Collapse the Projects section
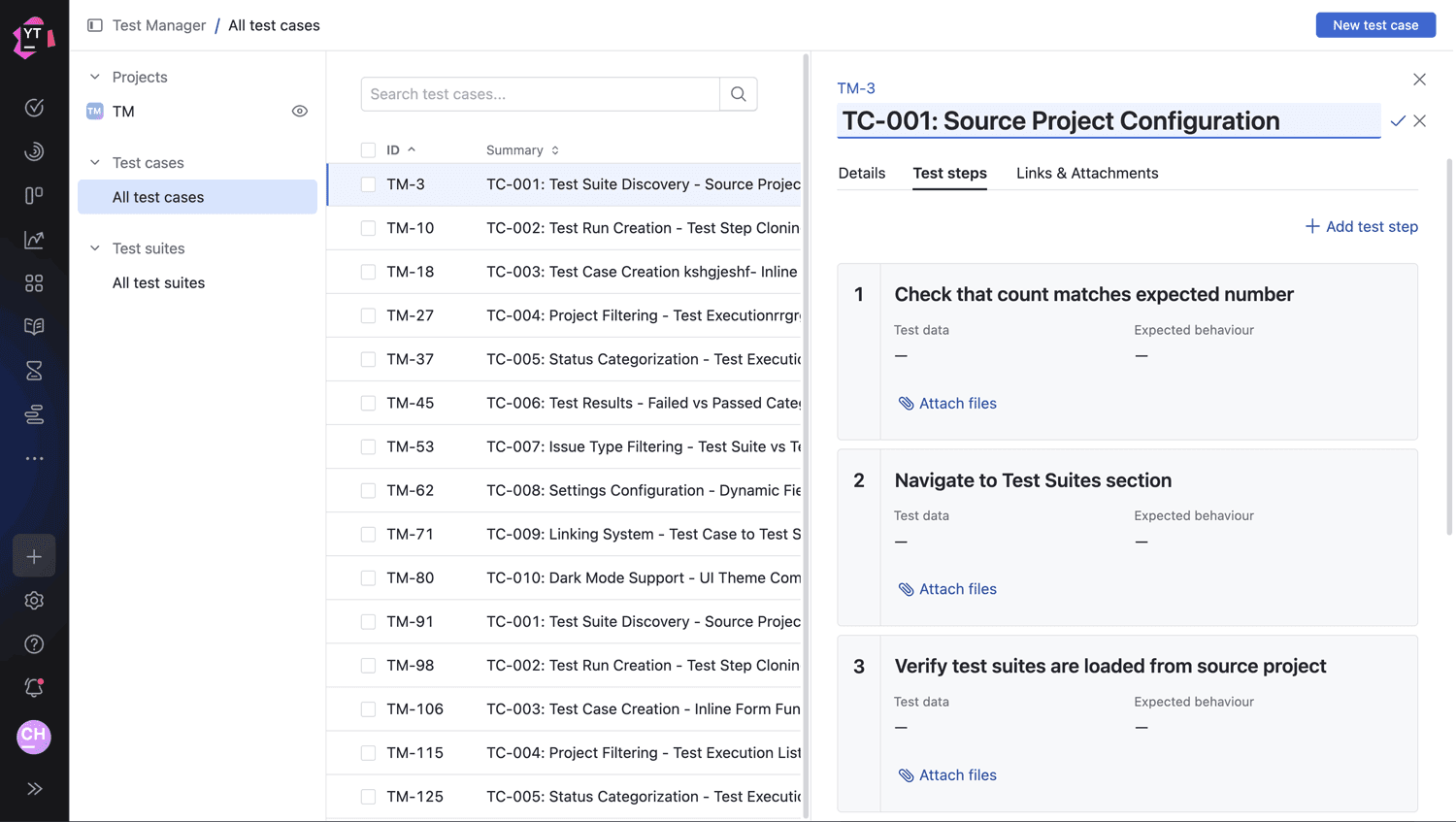The height and width of the screenshot is (822, 1456). pos(94,77)
